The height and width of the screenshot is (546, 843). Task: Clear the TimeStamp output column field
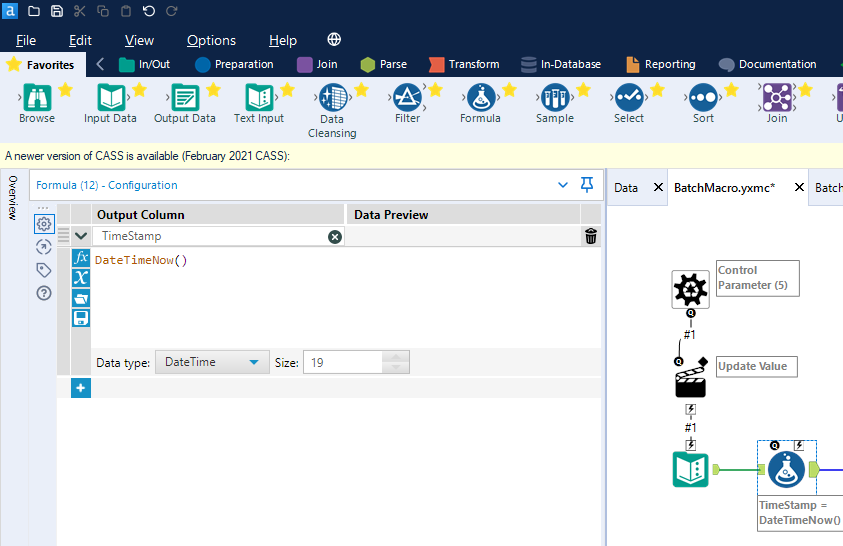(335, 236)
